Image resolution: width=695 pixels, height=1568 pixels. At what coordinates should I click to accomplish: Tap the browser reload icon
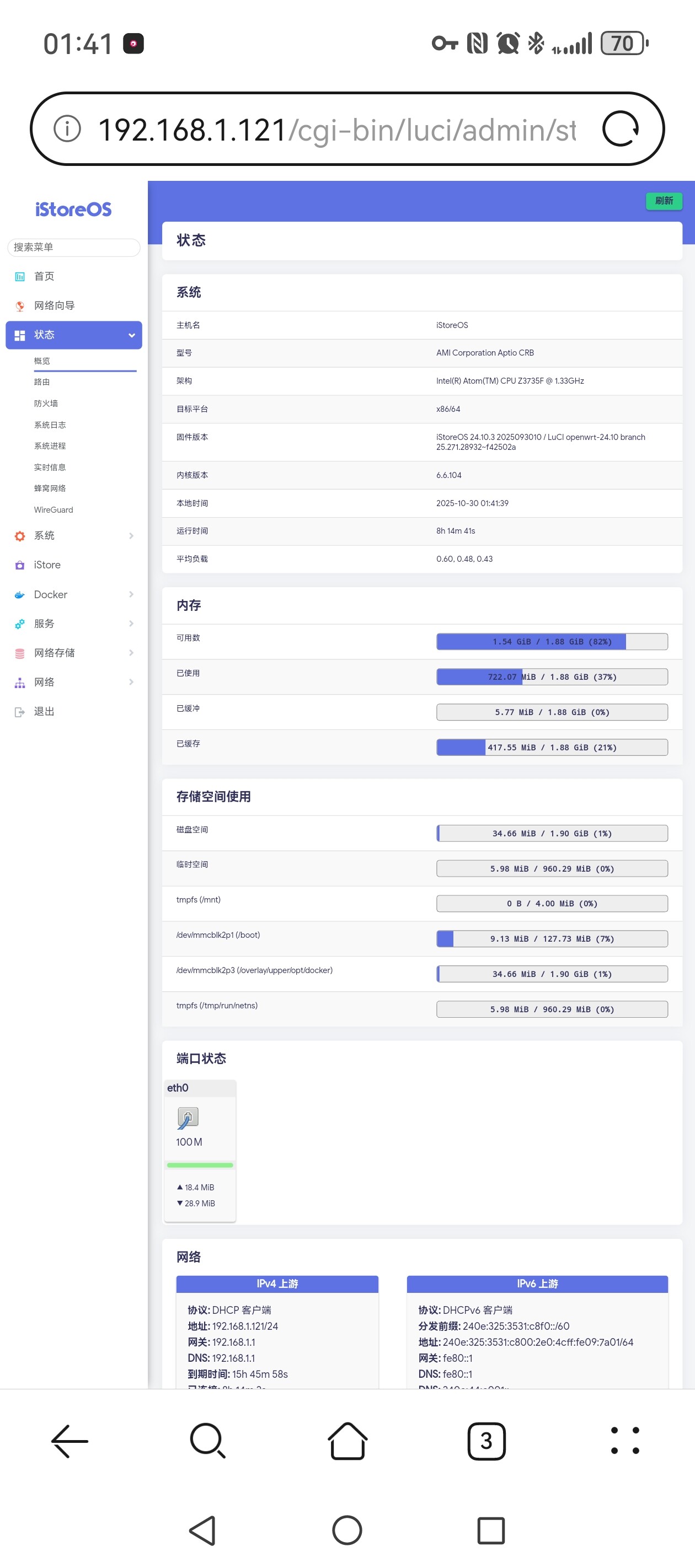click(619, 129)
